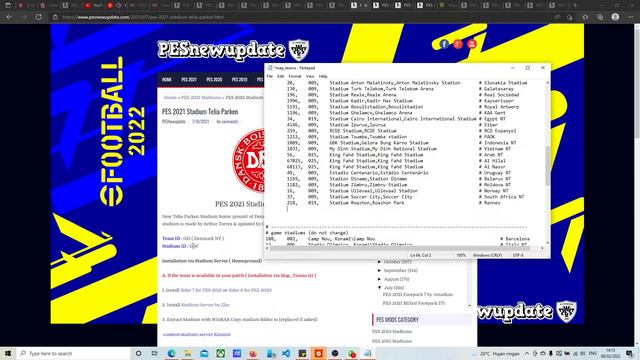Open the File menu in Notepad
The height and width of the screenshot is (360, 640).
click(269, 76)
